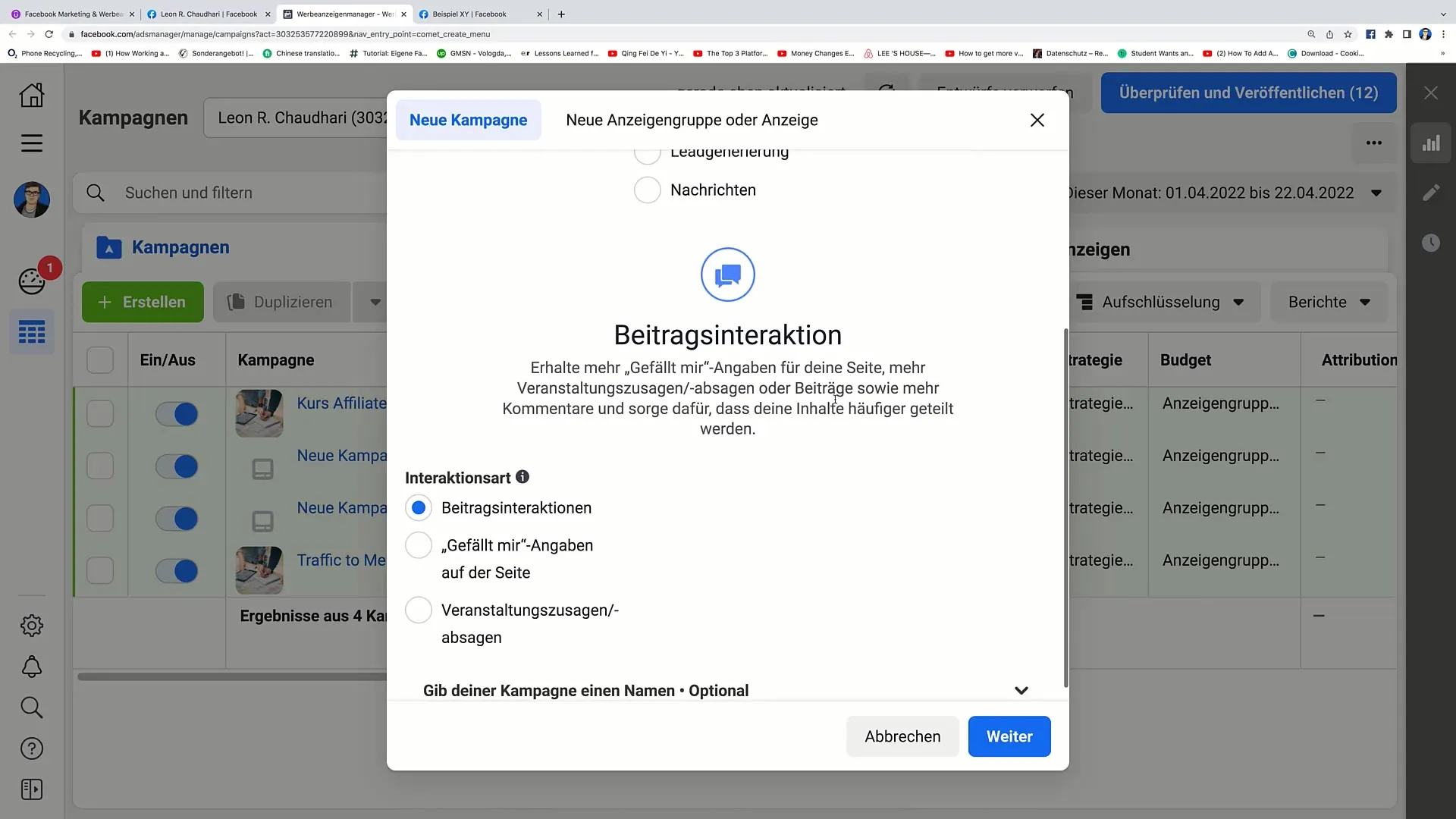
Task: Switch to the Neue Kampagne tab
Action: tap(468, 120)
